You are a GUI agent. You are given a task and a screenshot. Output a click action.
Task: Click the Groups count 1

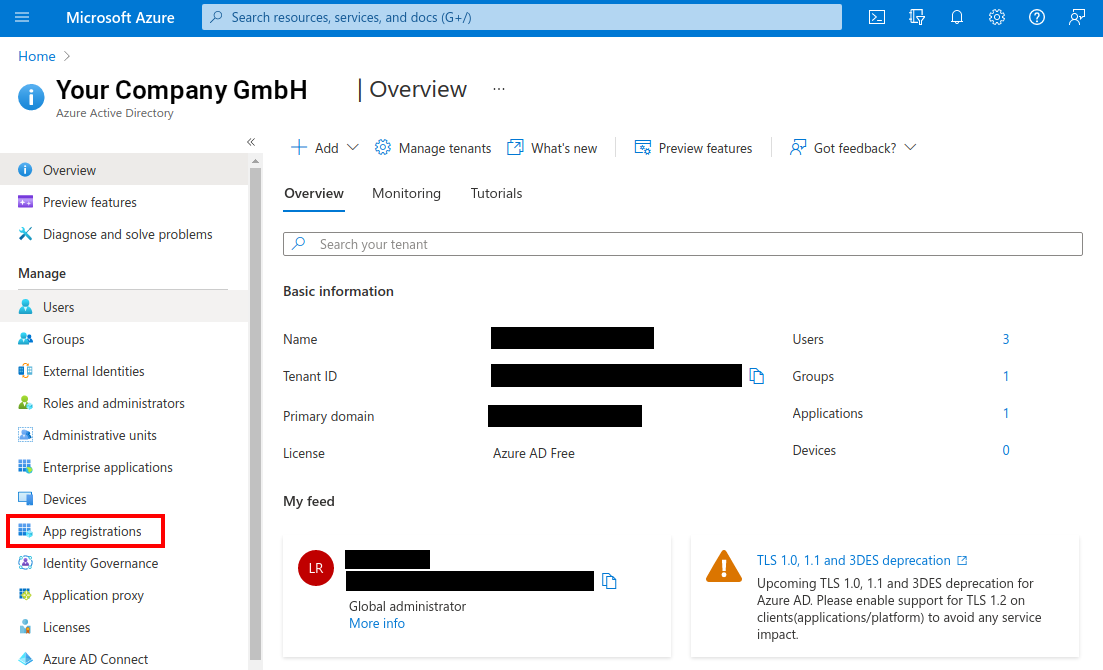point(1006,377)
